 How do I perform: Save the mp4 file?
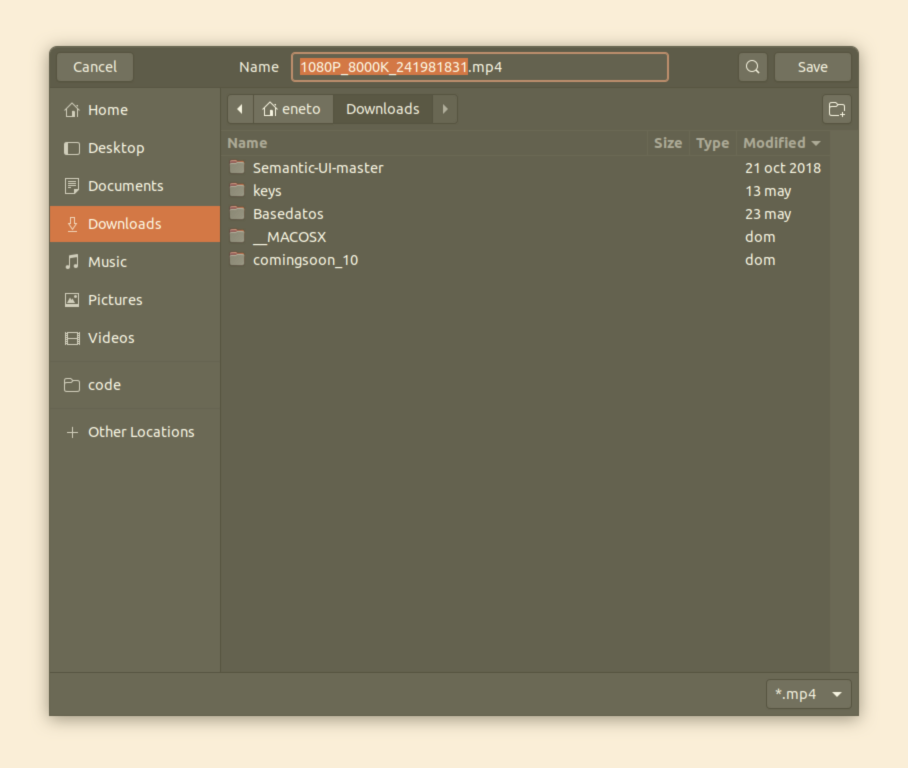coord(812,67)
